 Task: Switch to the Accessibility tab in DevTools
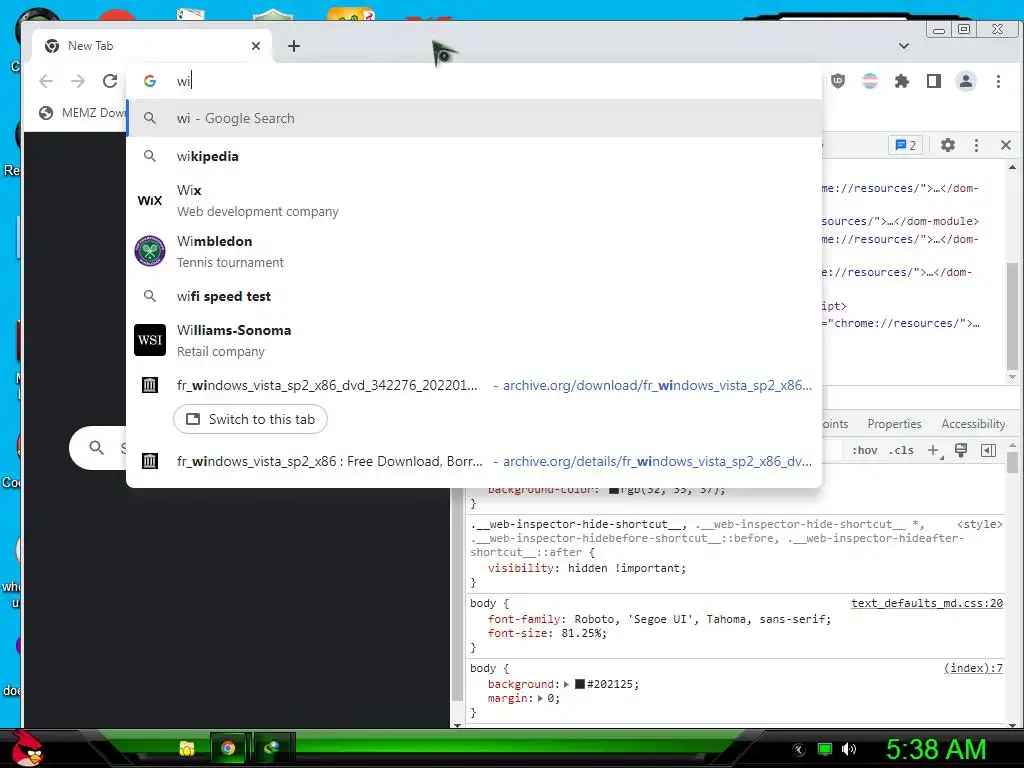pos(973,424)
